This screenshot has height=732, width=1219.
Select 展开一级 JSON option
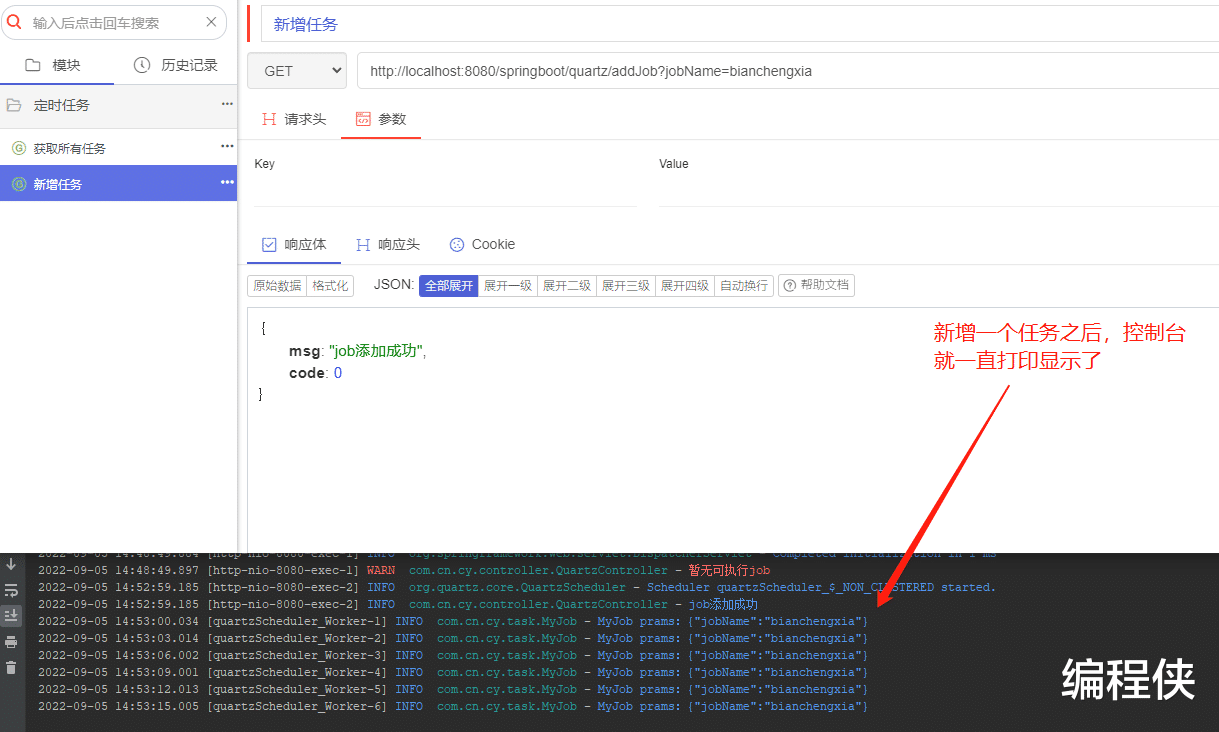[x=508, y=285]
